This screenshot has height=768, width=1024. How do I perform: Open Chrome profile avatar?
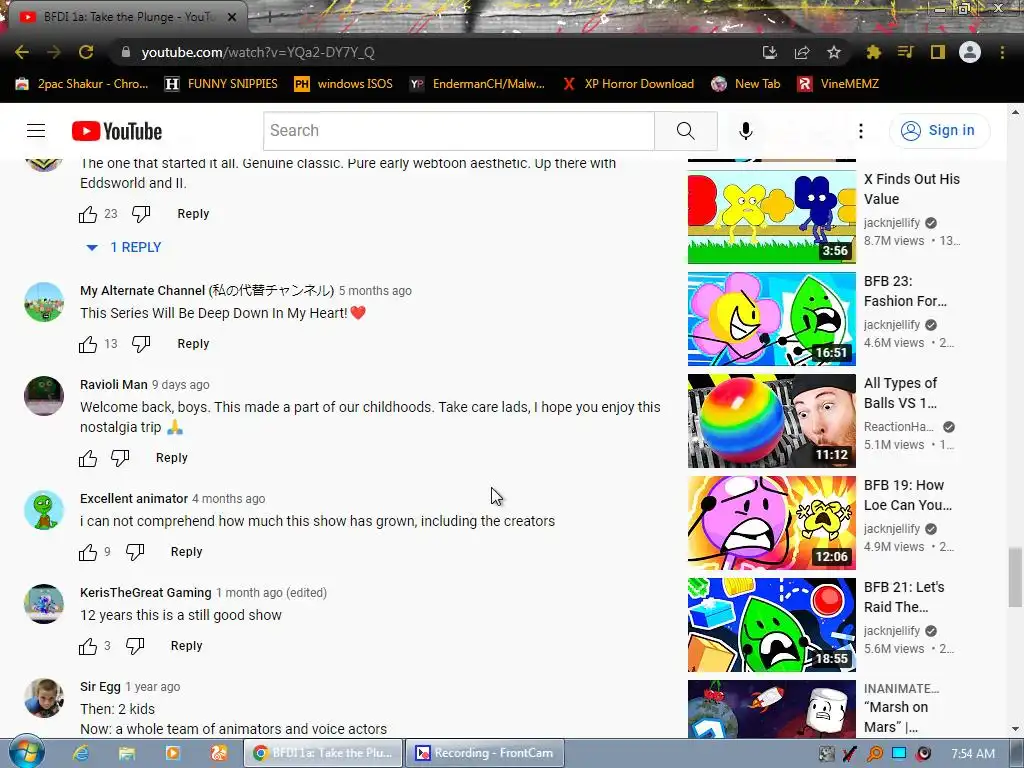click(970, 52)
